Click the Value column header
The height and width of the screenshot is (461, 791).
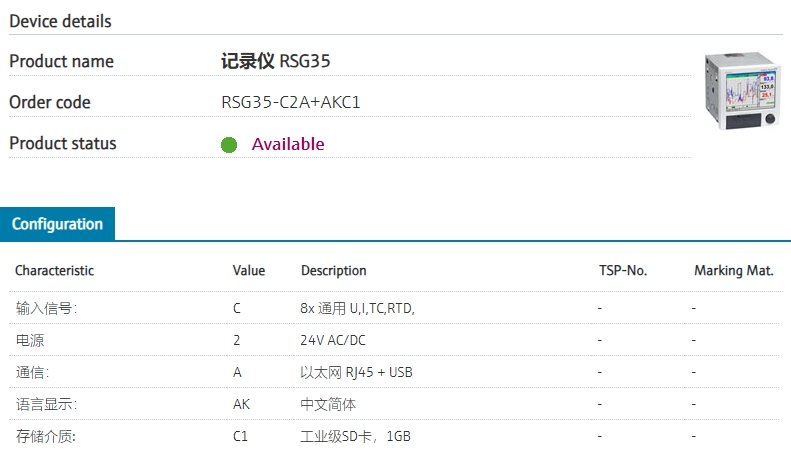[x=249, y=270]
